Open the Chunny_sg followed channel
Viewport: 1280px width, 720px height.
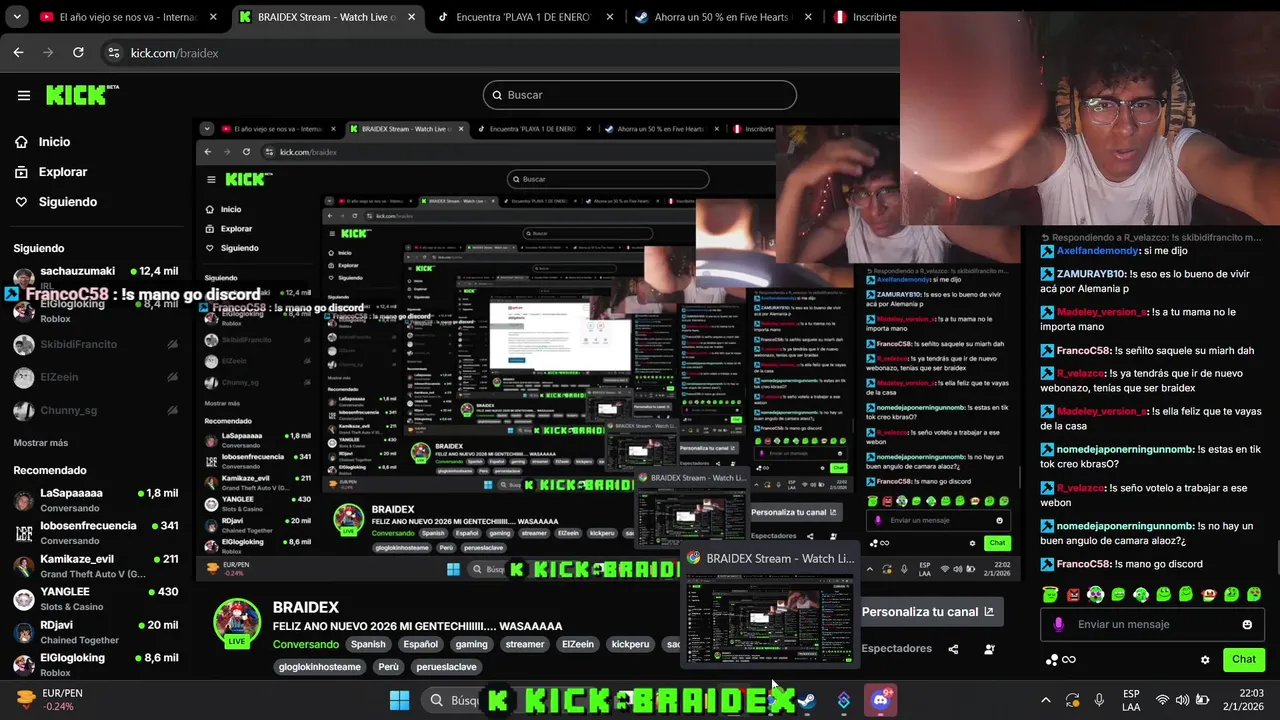(95, 410)
